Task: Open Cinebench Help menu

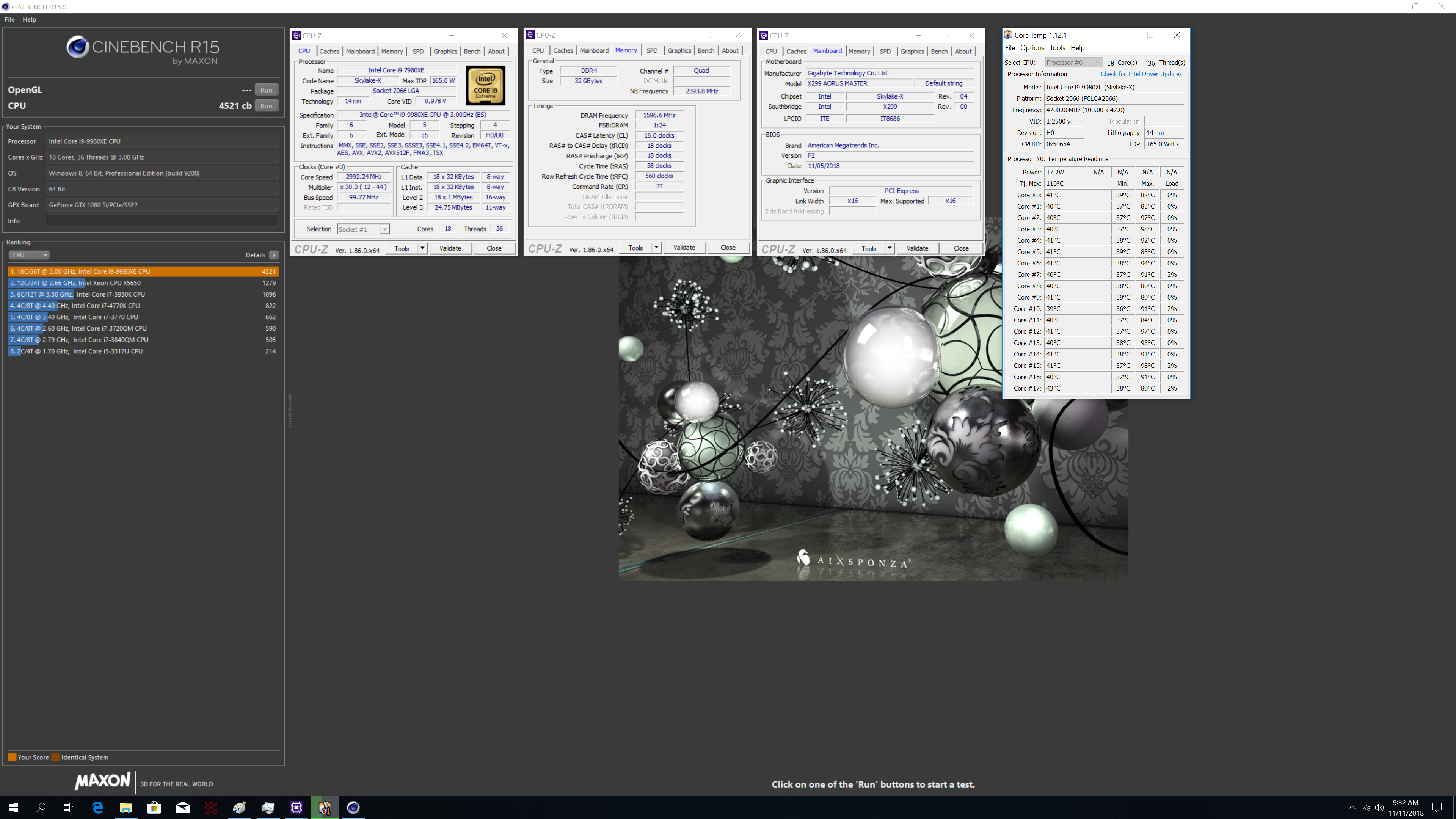Action: coord(30,19)
